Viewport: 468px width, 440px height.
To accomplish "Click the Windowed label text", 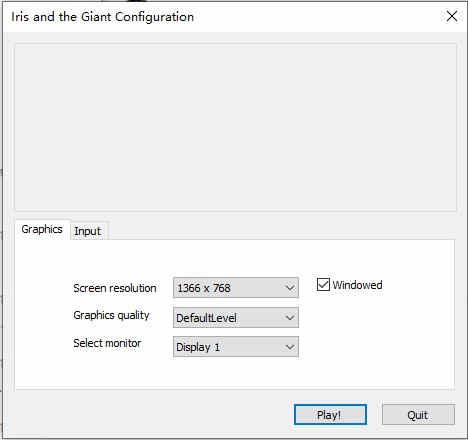I will pos(357,285).
